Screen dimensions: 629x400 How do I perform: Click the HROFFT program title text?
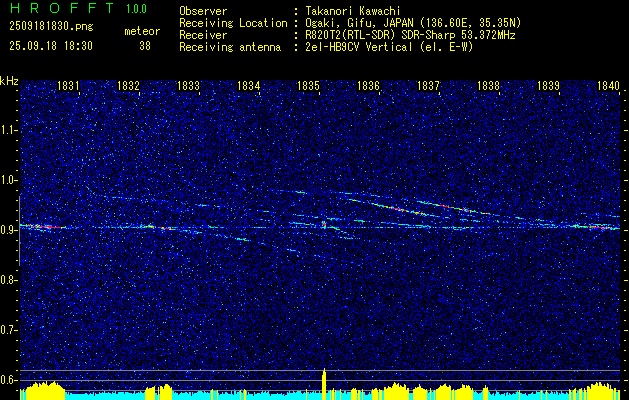point(61,8)
